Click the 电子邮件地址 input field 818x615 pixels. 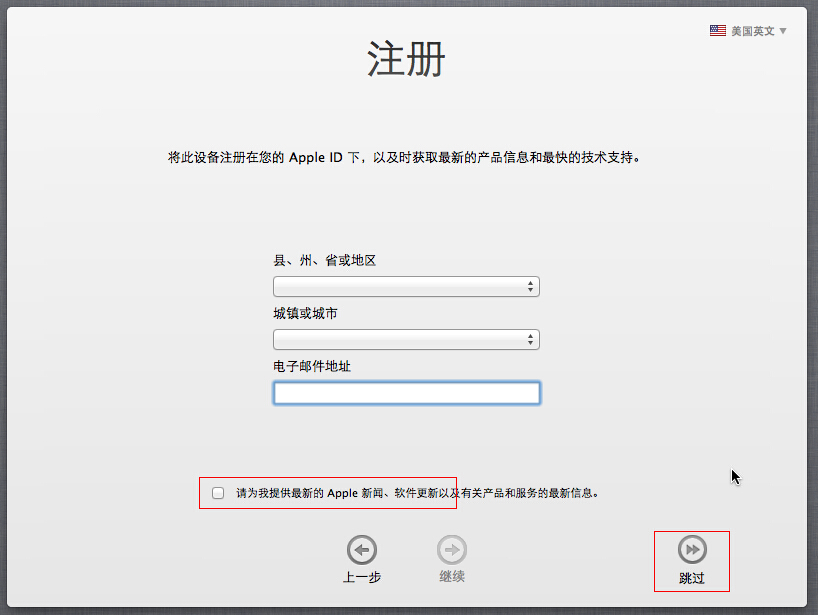(406, 393)
